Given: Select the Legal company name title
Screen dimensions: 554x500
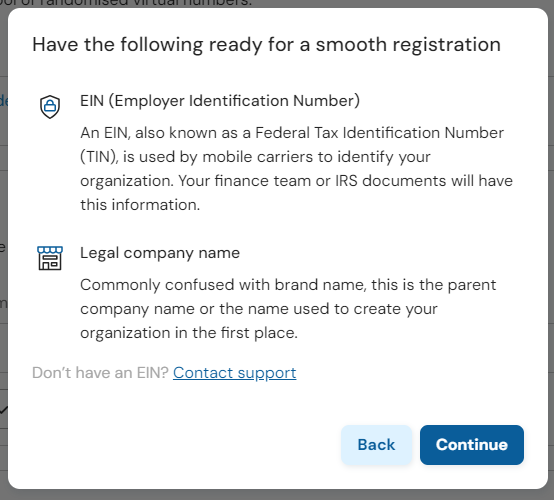Looking at the screenshot, I should click(x=160, y=253).
